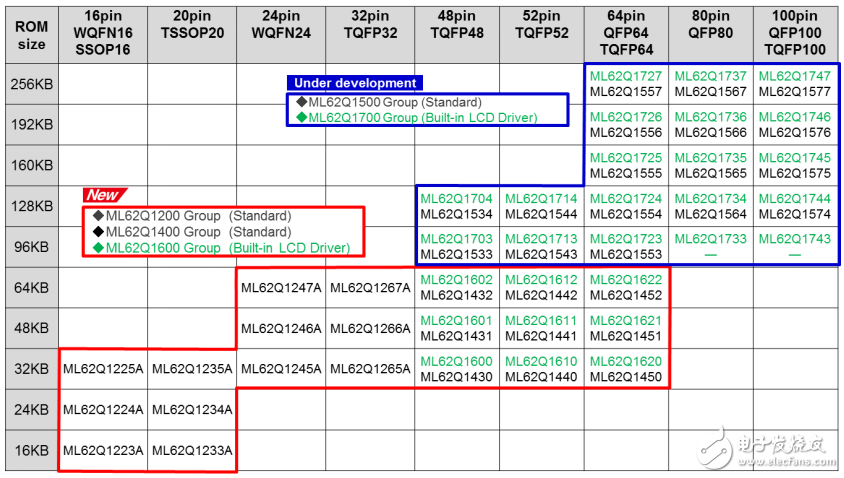
Task: Click the Under development label
Action: (355, 83)
